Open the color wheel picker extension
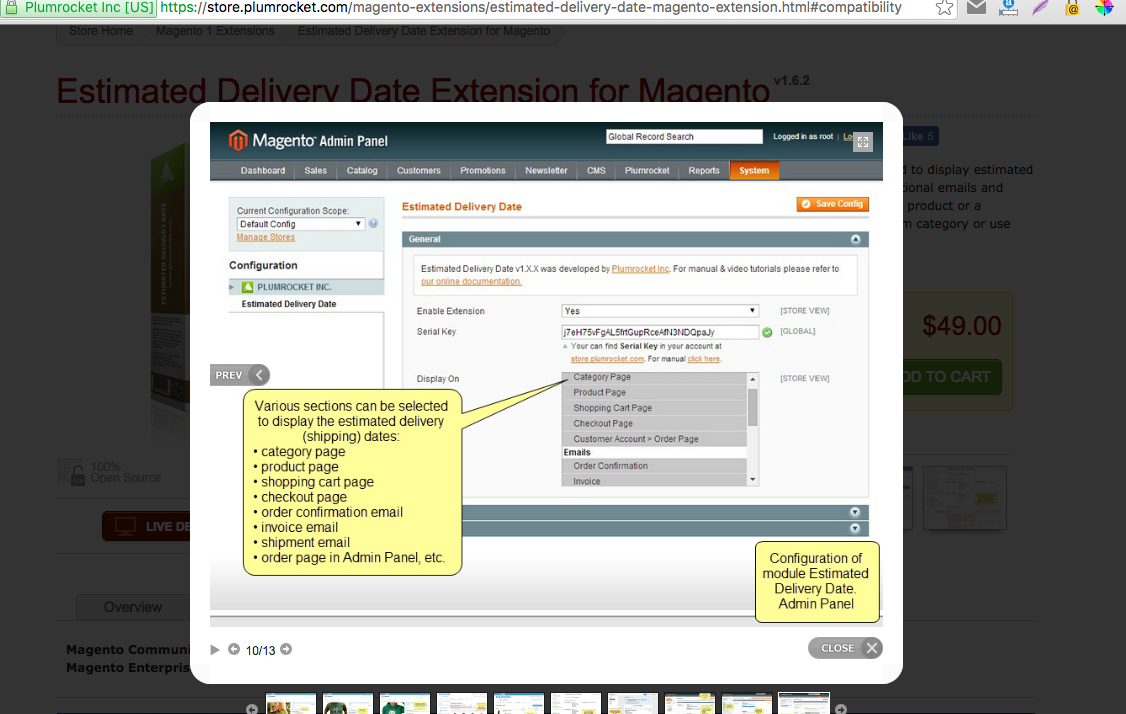The height and width of the screenshot is (714, 1126). point(1104,8)
